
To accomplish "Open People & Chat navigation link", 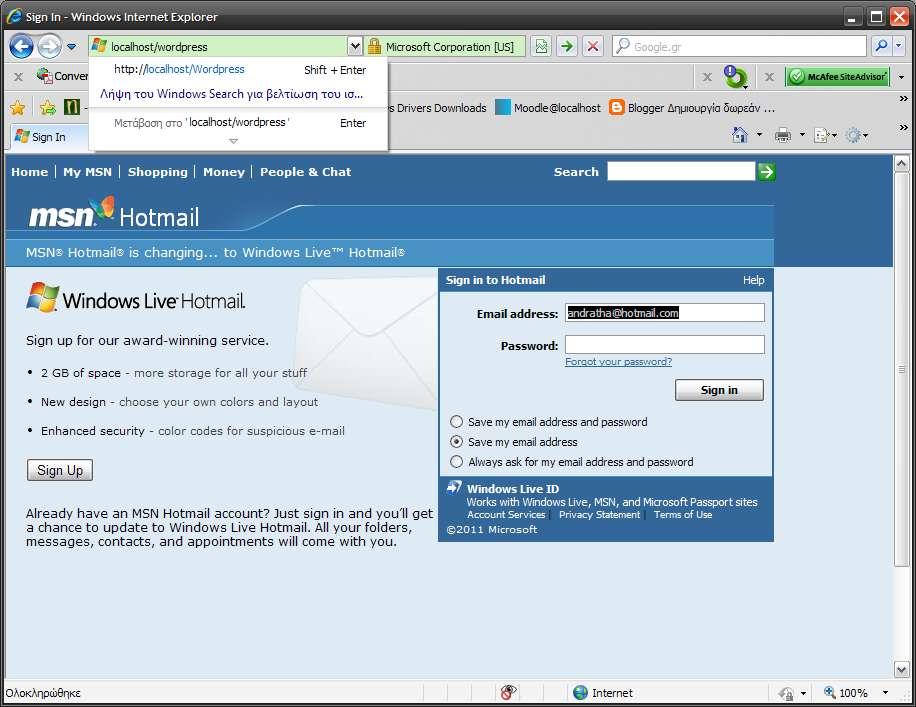I will tap(306, 172).
